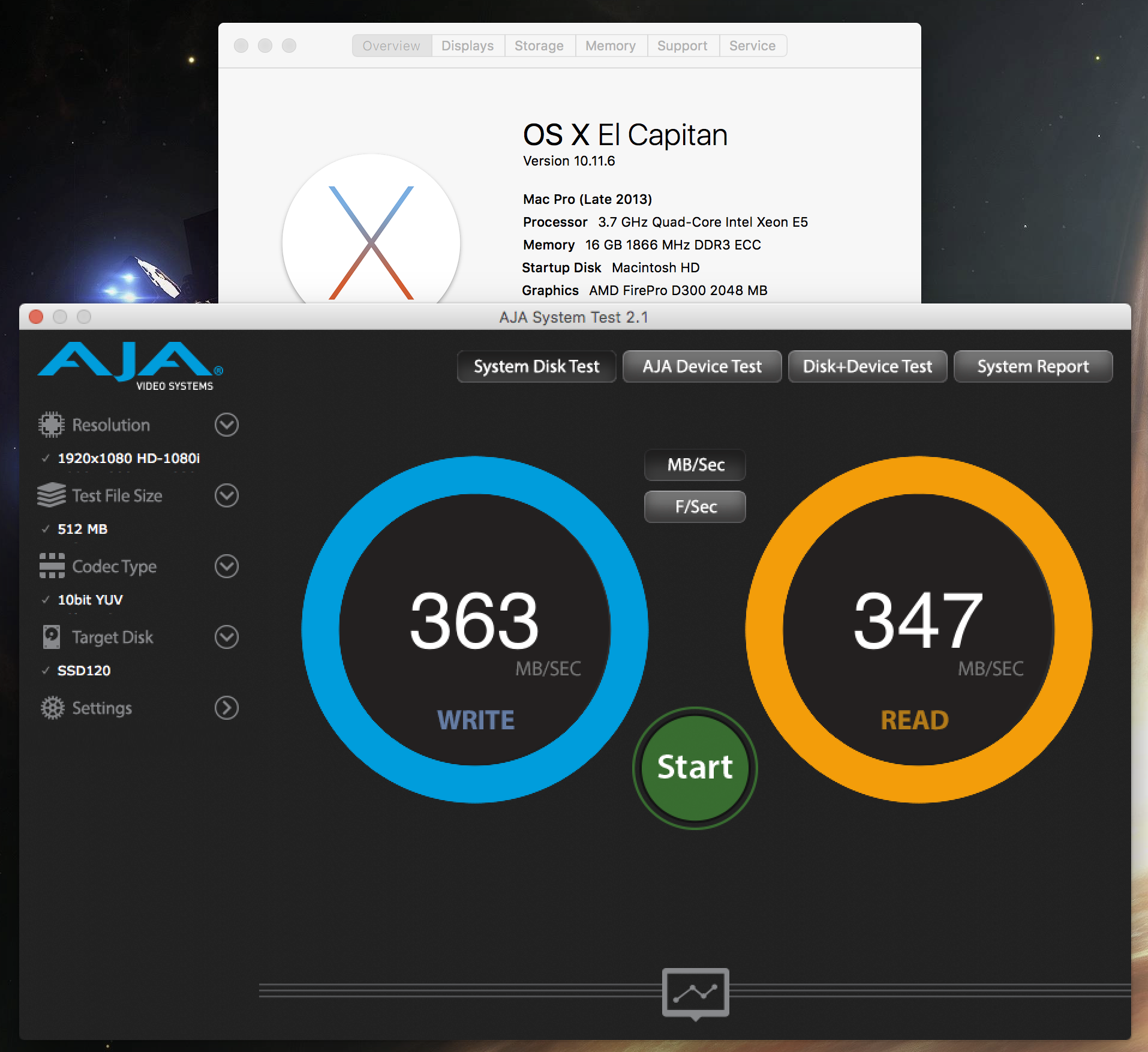Viewport: 1148px width, 1052px height.
Task: Click the Codec Type label
Action: click(114, 566)
